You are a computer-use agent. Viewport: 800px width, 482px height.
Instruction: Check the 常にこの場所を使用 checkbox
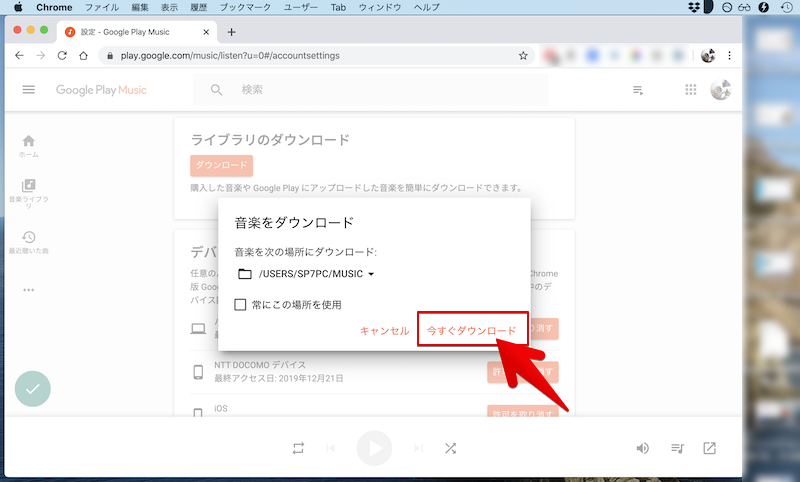click(x=240, y=304)
